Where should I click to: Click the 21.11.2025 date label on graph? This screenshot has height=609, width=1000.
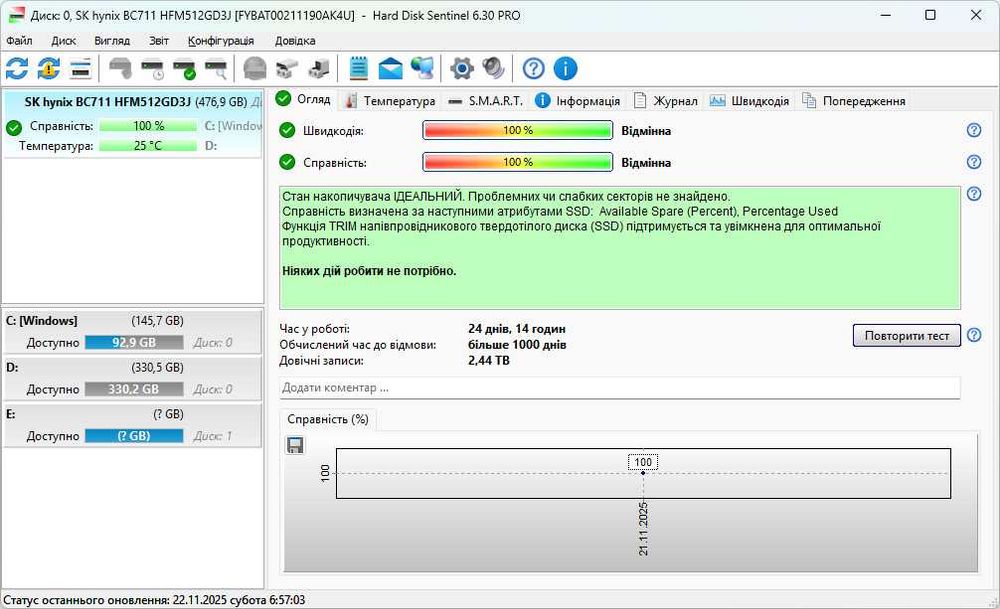click(643, 529)
